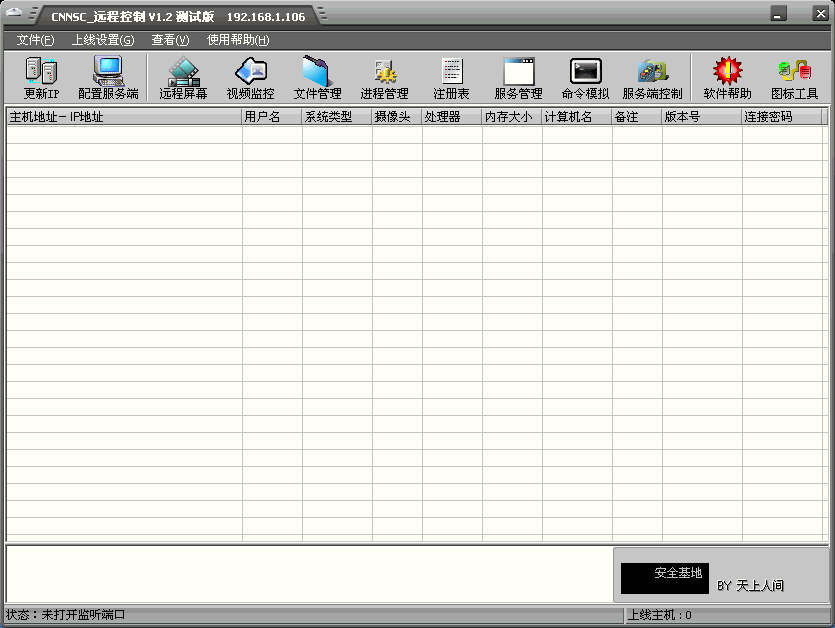The image size is (835, 628).
Task: Open the 查看 menu
Action: (x=168, y=40)
